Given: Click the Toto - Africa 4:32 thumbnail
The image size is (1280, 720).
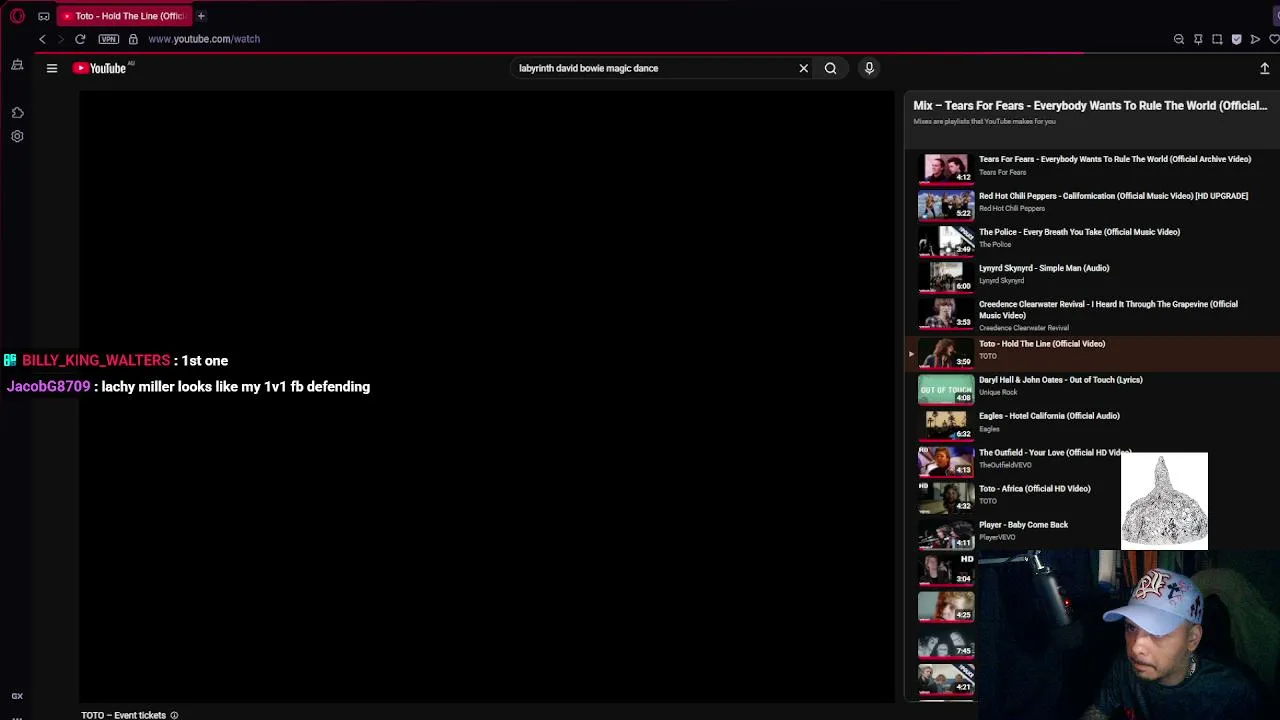Looking at the screenshot, I should [946, 497].
